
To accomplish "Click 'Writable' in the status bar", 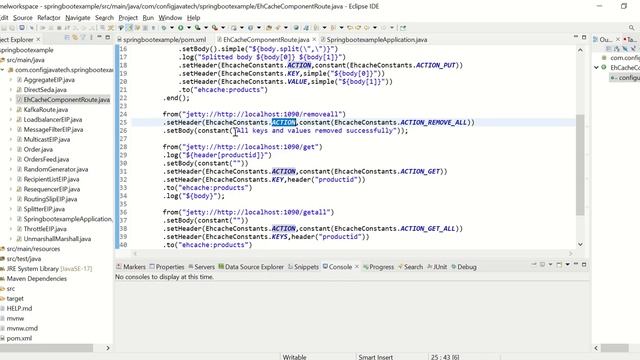I will pyautogui.click(x=294, y=357).
